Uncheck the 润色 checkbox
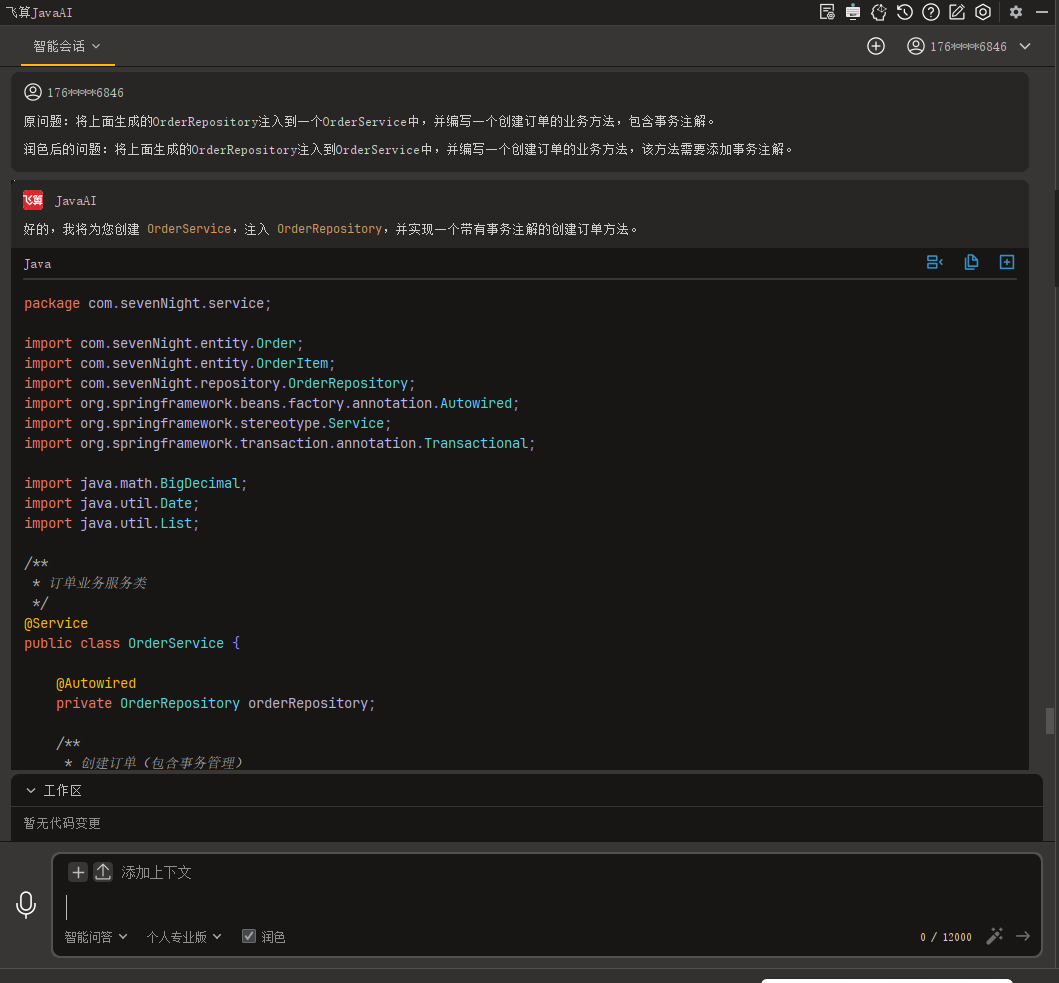Viewport: 1059px width, 983px height. [x=249, y=936]
